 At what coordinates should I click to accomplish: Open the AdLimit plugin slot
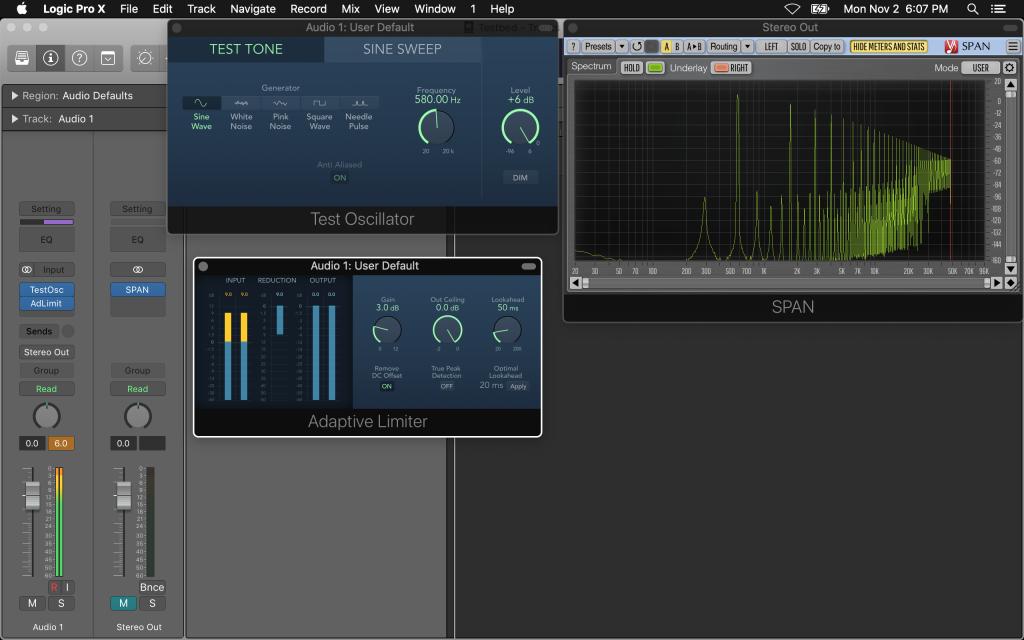[x=46, y=303]
